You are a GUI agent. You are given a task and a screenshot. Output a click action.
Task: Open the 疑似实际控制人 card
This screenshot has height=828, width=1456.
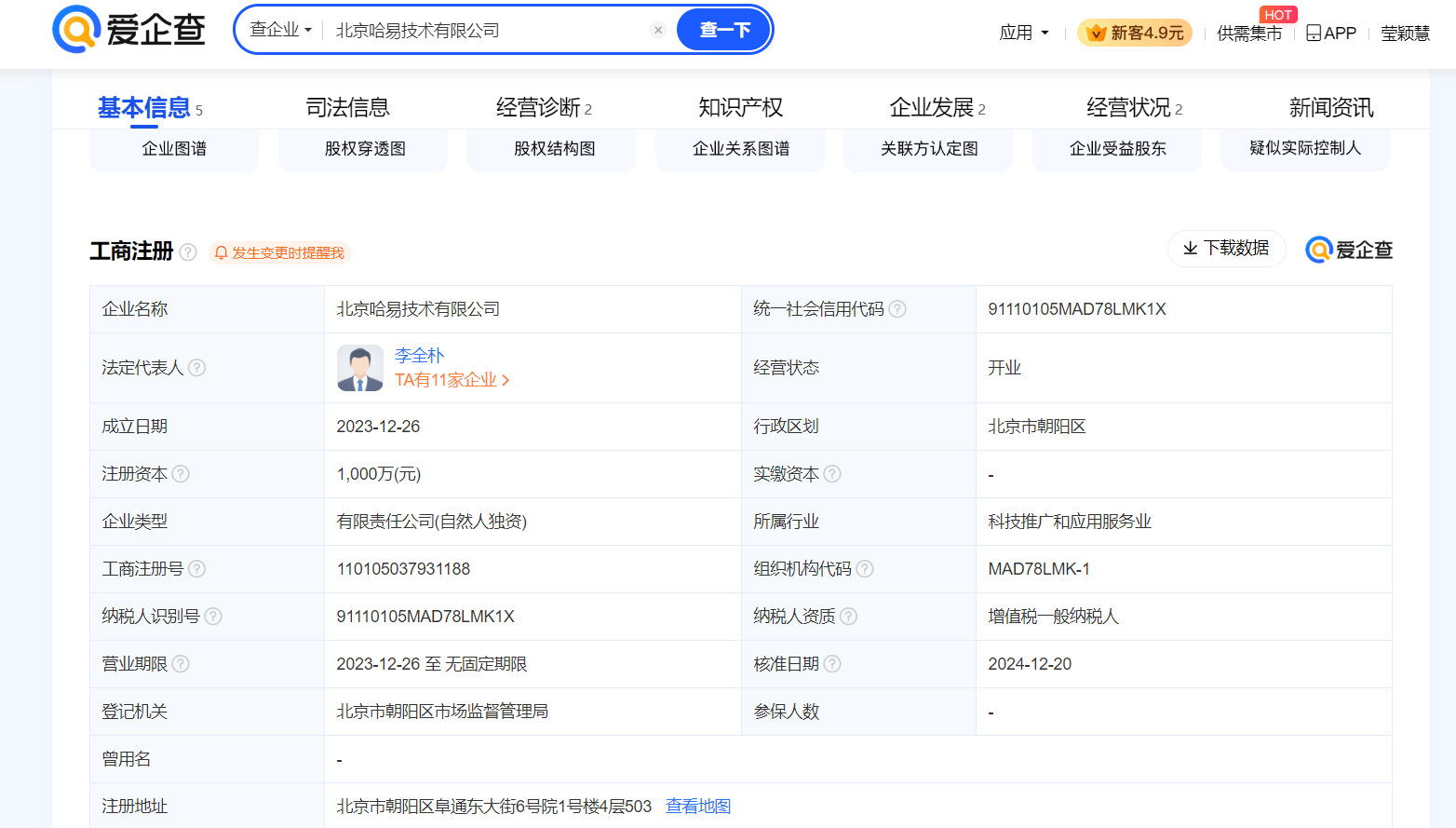pyautogui.click(x=1305, y=149)
